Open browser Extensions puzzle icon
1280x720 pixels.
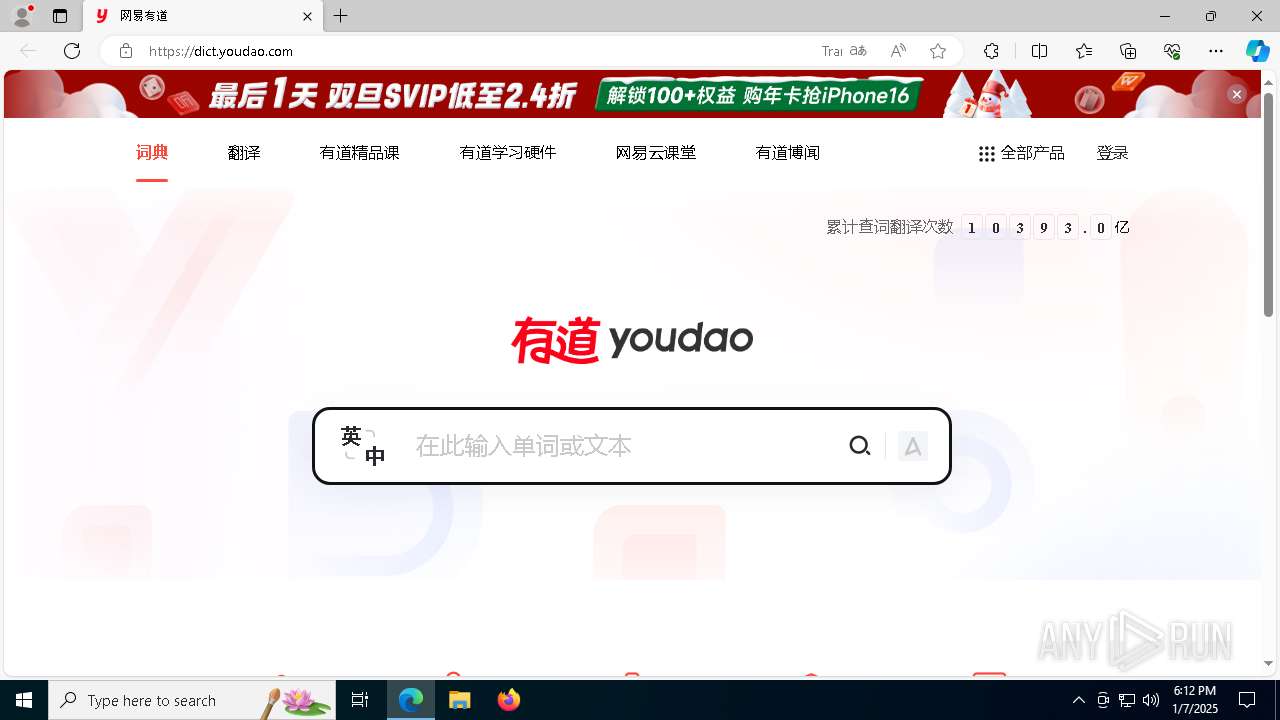(x=991, y=51)
